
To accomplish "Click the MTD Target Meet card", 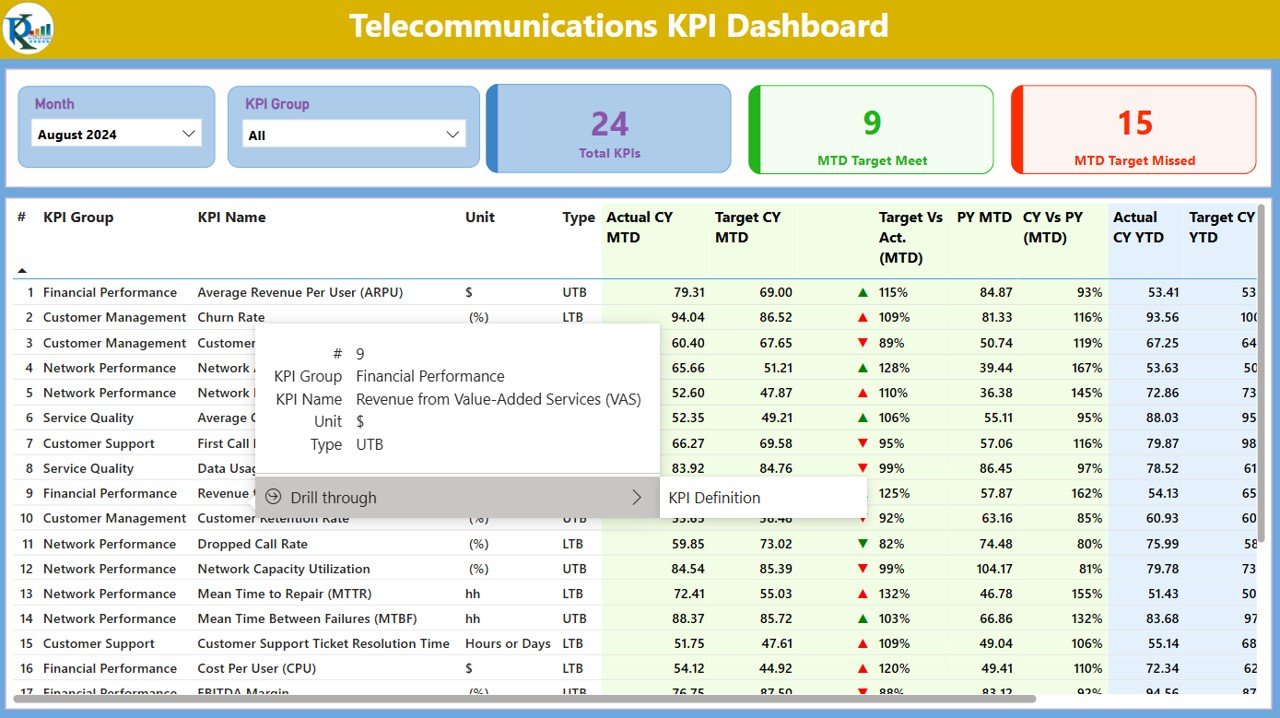I will point(871,129).
